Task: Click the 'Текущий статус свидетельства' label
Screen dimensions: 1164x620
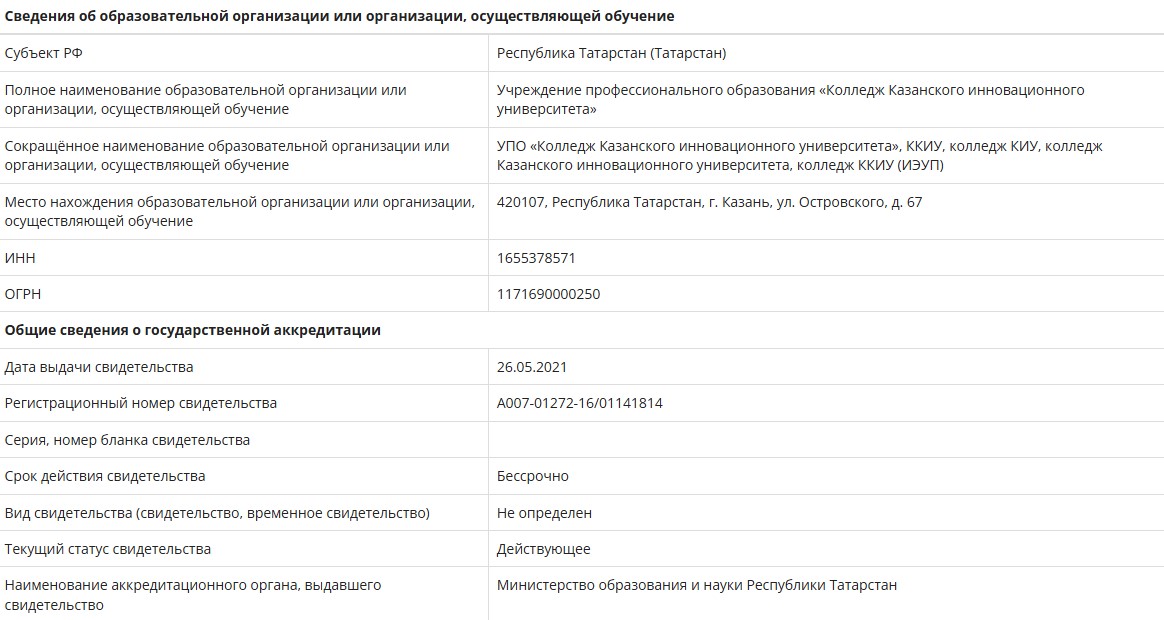Action: [x=108, y=549]
